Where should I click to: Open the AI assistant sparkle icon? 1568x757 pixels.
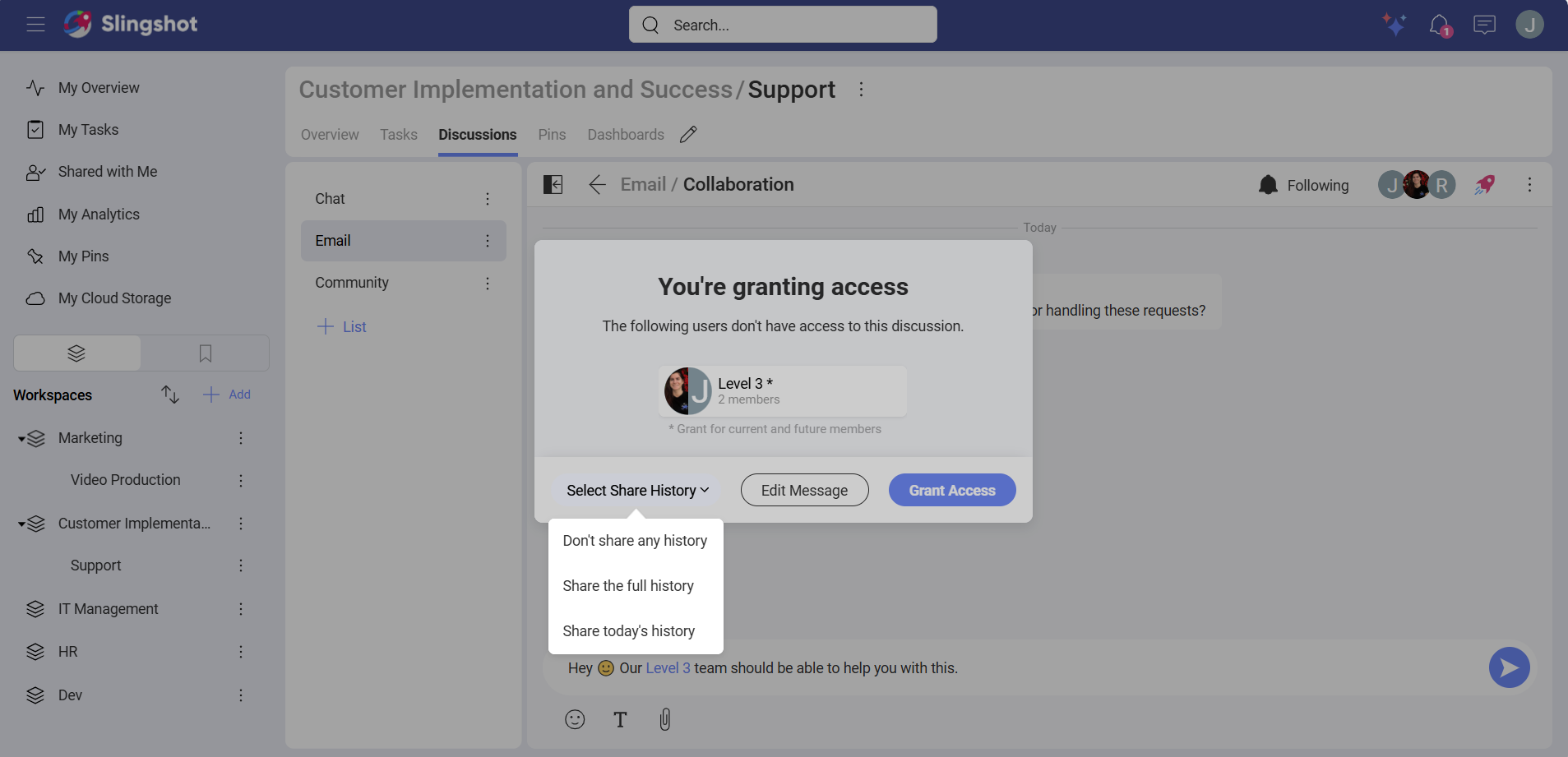click(1394, 25)
